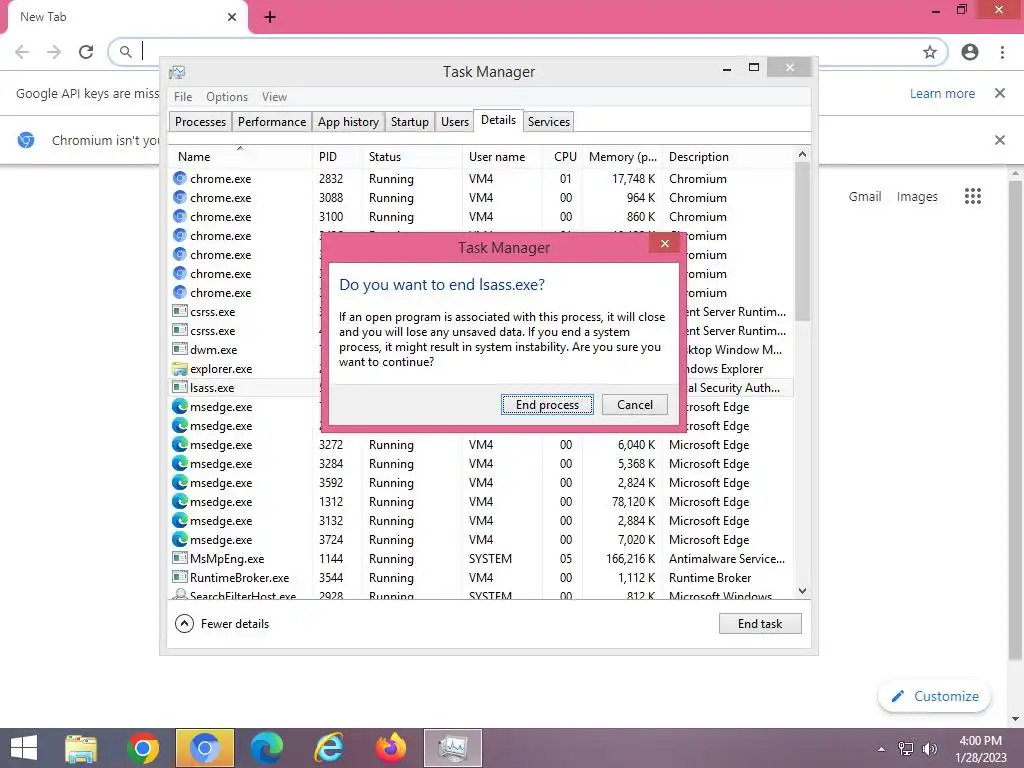Click Customize button on new tab page

935,696
